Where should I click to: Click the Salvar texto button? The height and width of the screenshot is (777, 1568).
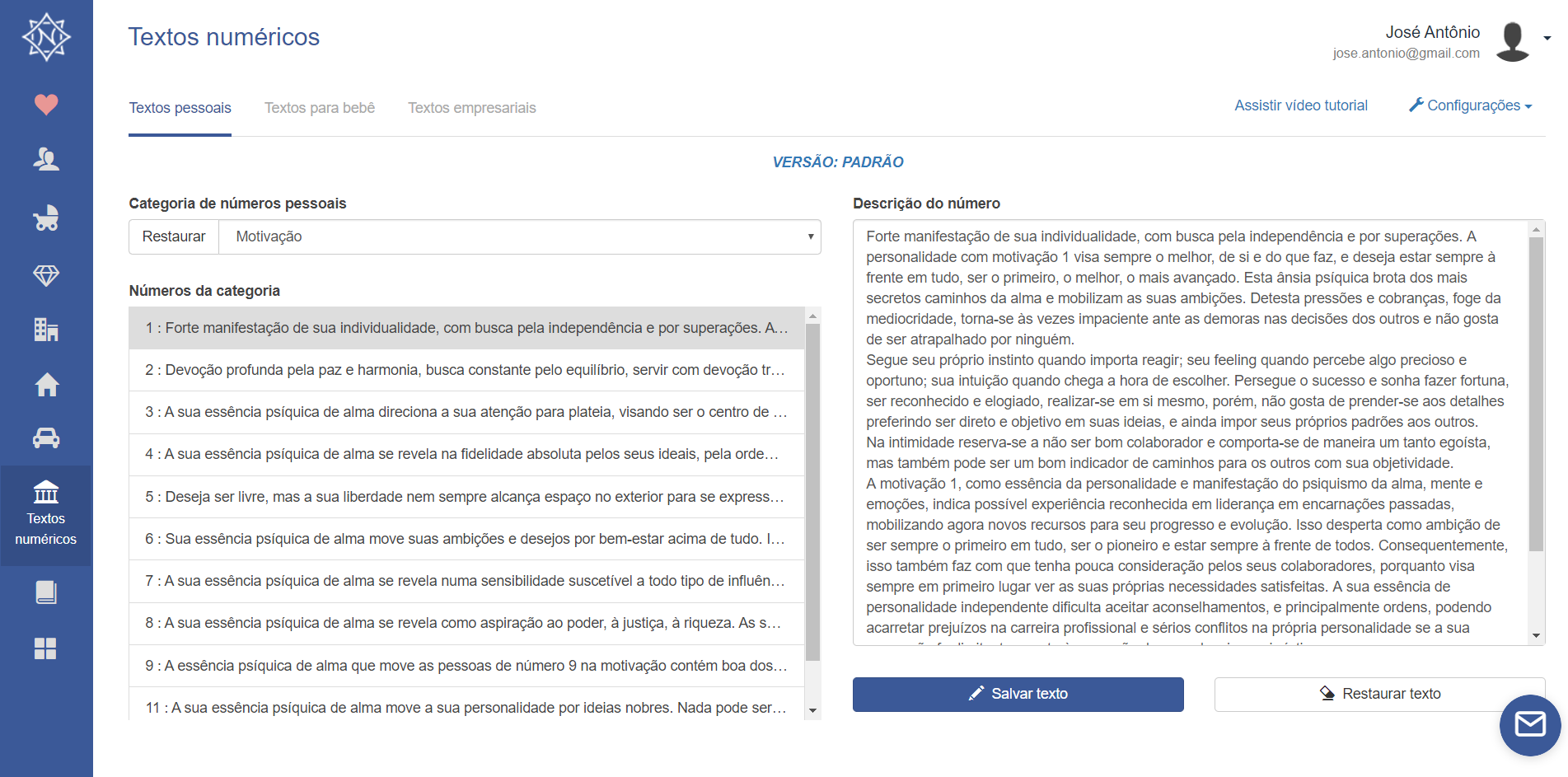(x=1018, y=694)
